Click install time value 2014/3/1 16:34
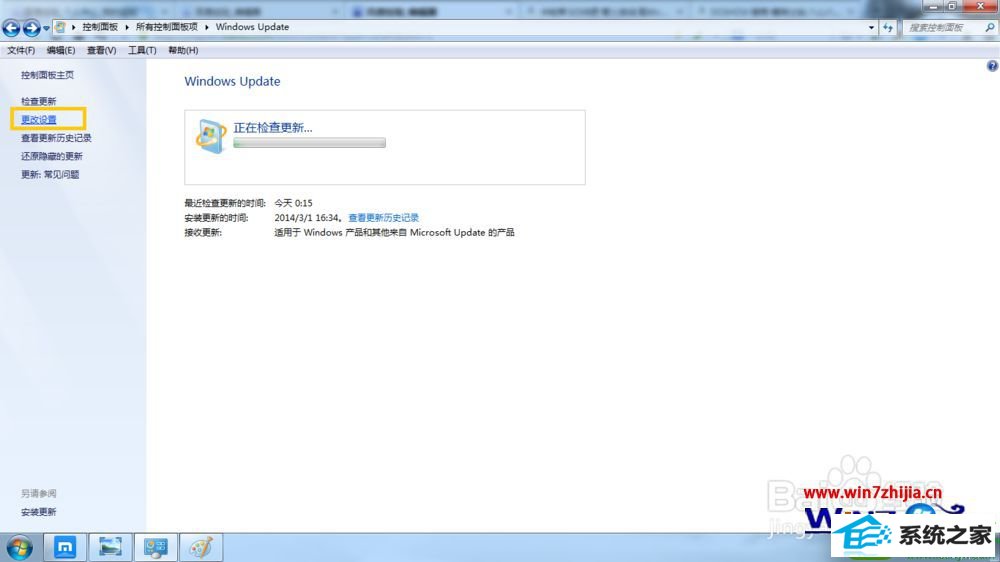 pyautogui.click(x=307, y=218)
